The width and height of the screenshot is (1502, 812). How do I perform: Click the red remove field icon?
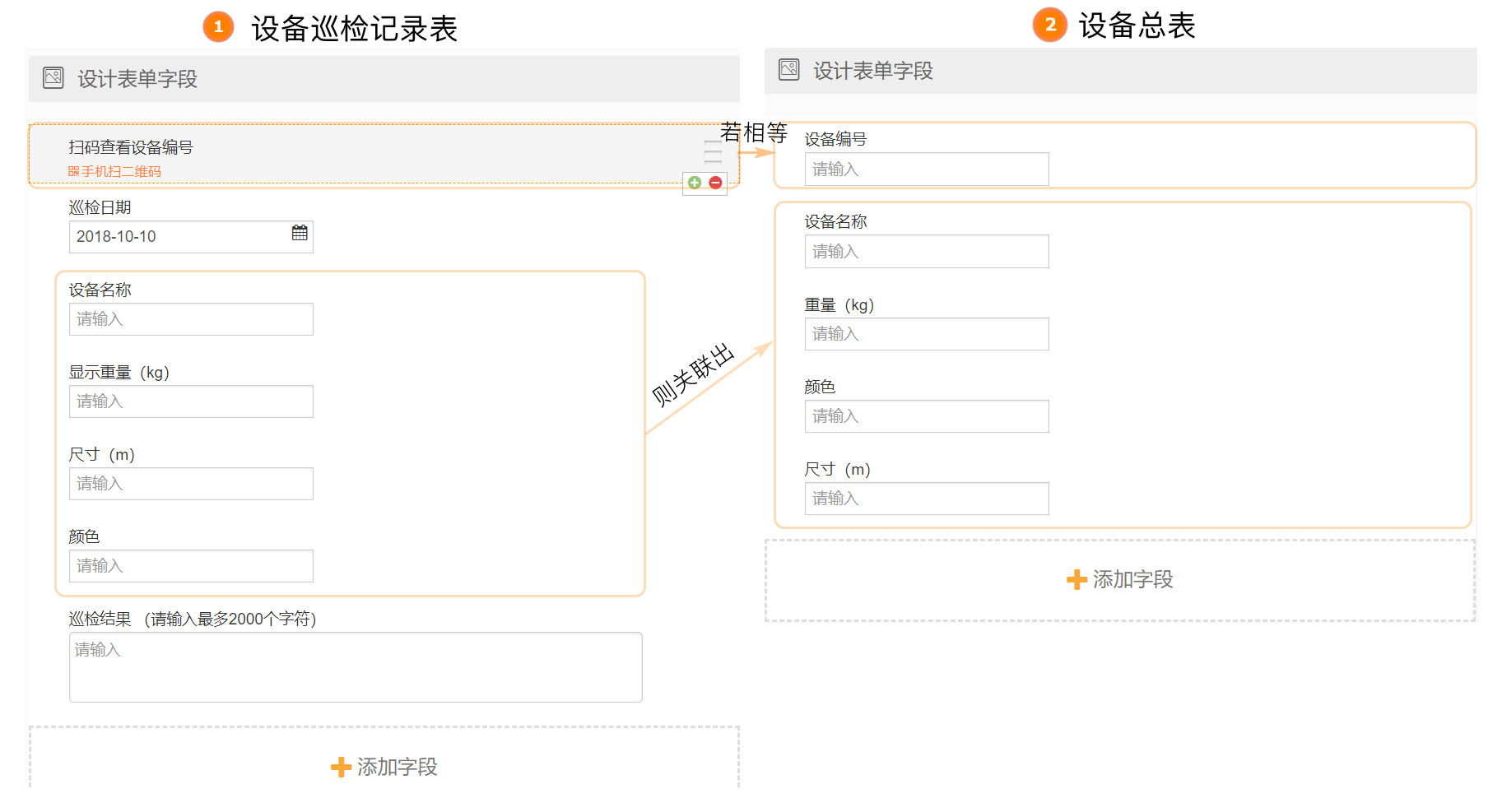716,183
